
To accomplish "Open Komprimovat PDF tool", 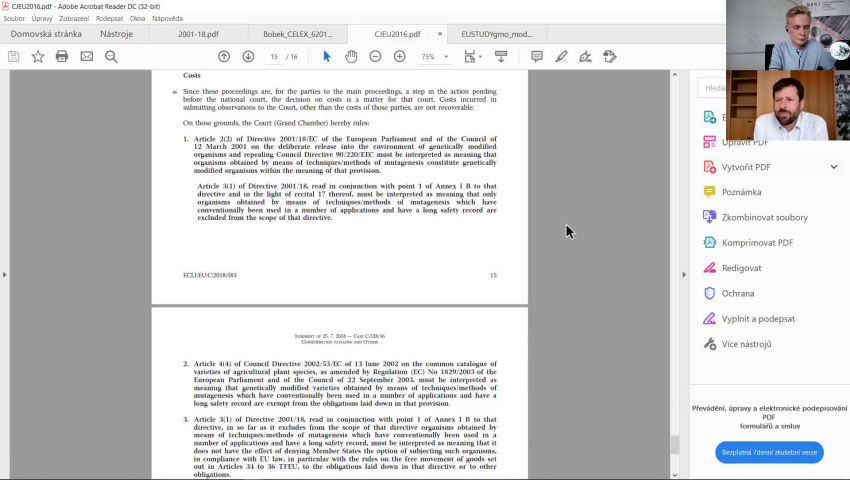I will (x=757, y=242).
